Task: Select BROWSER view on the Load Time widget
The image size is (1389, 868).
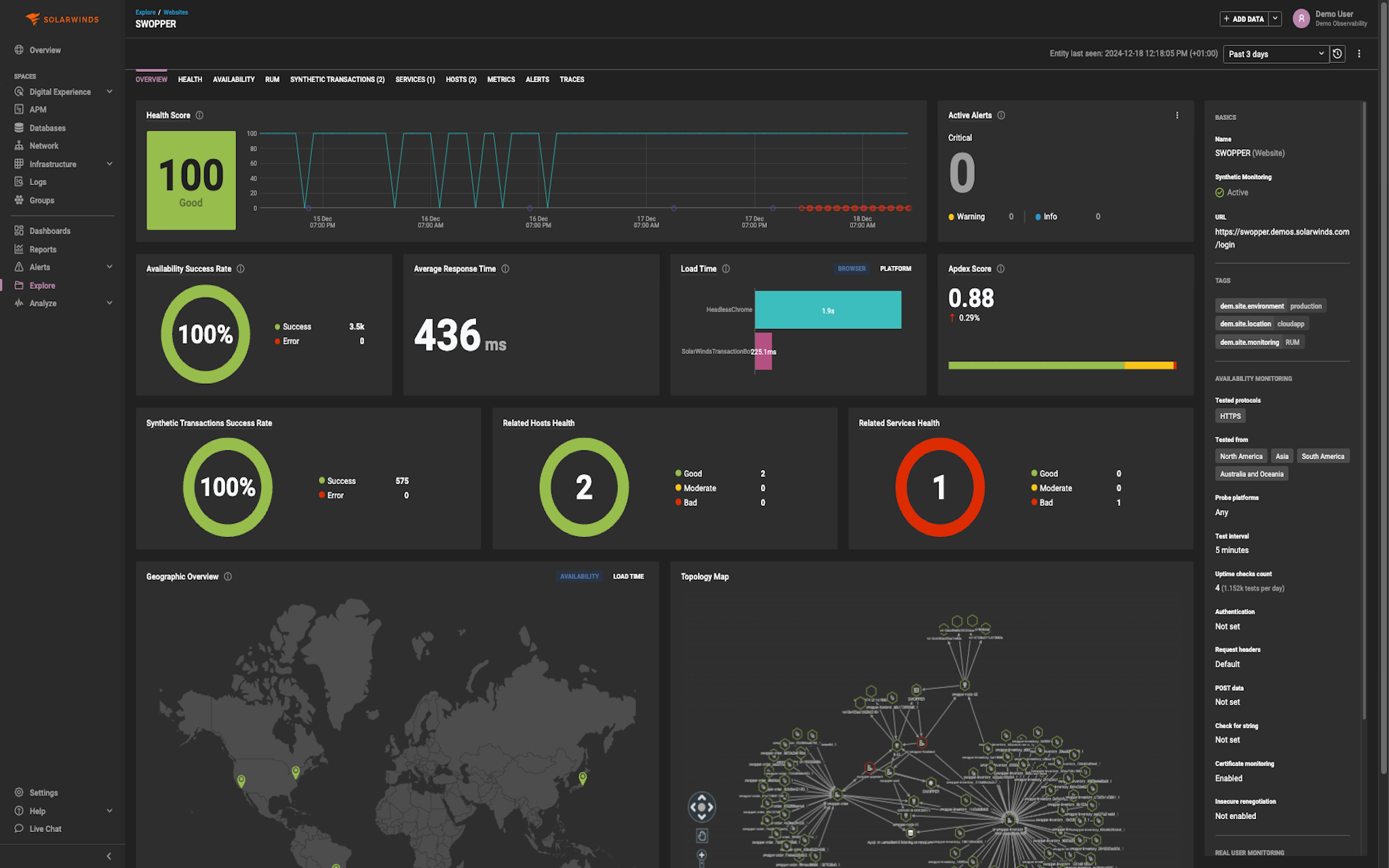Action: coord(851,269)
